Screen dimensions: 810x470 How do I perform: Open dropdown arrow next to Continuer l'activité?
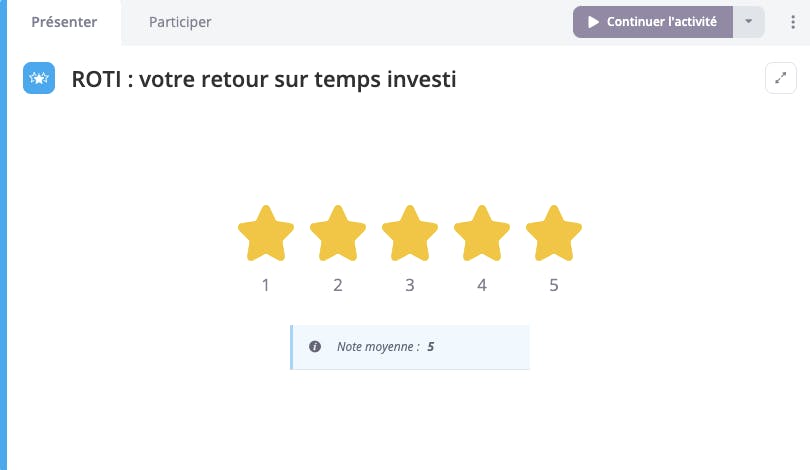click(x=749, y=22)
